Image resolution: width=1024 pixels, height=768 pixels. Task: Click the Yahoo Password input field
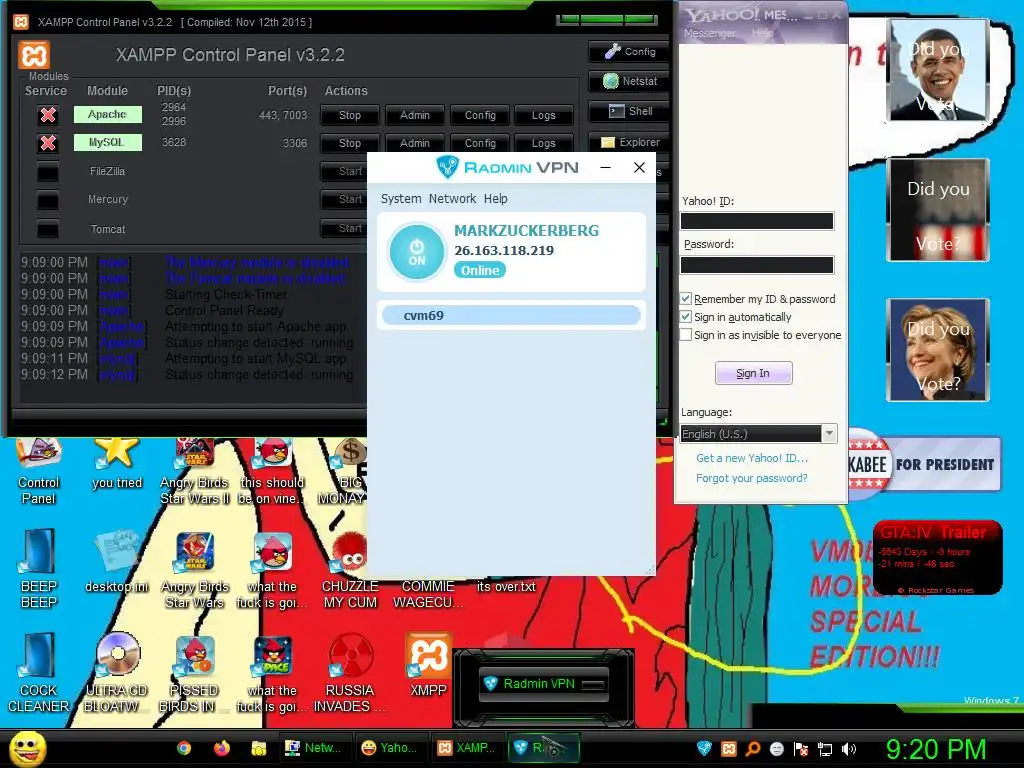757,264
